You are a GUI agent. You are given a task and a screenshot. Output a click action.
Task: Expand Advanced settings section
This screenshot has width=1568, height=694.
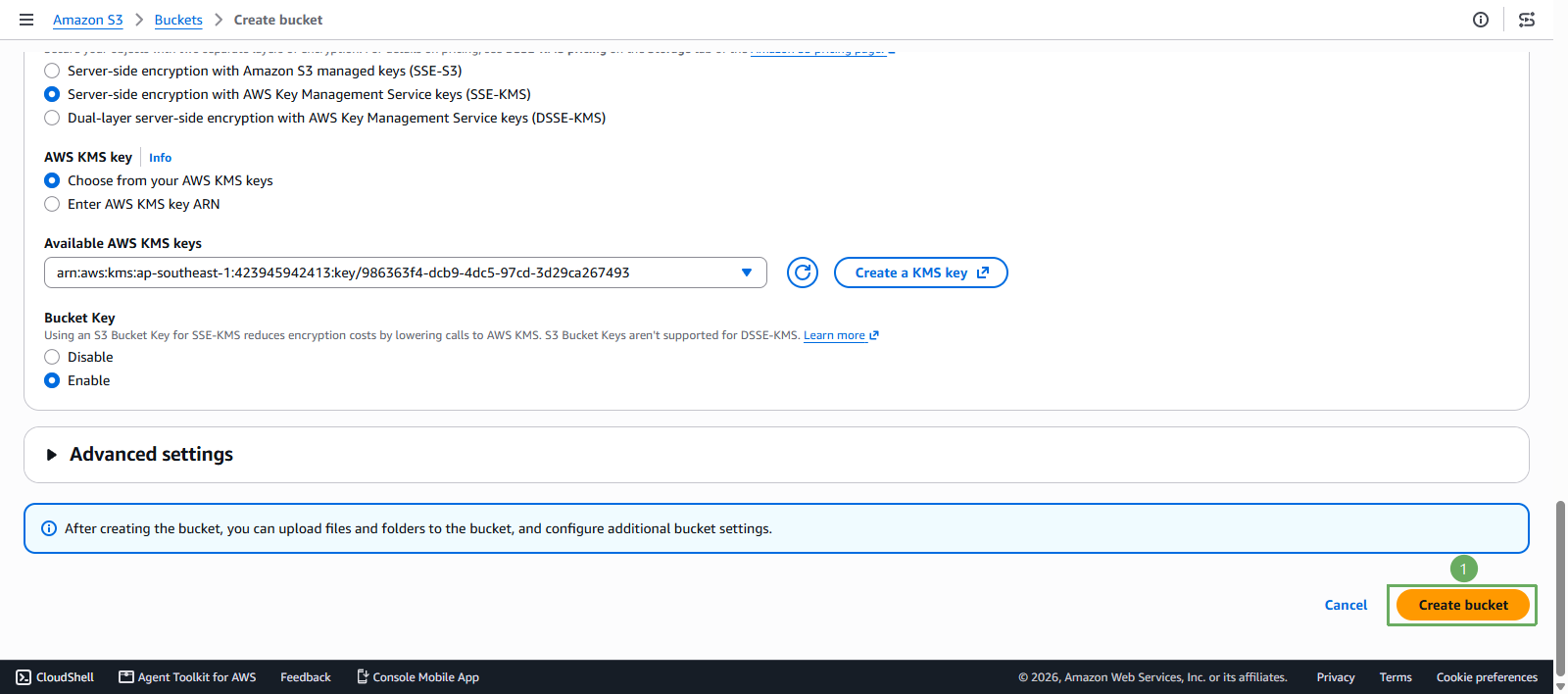pyautogui.click(x=52, y=455)
